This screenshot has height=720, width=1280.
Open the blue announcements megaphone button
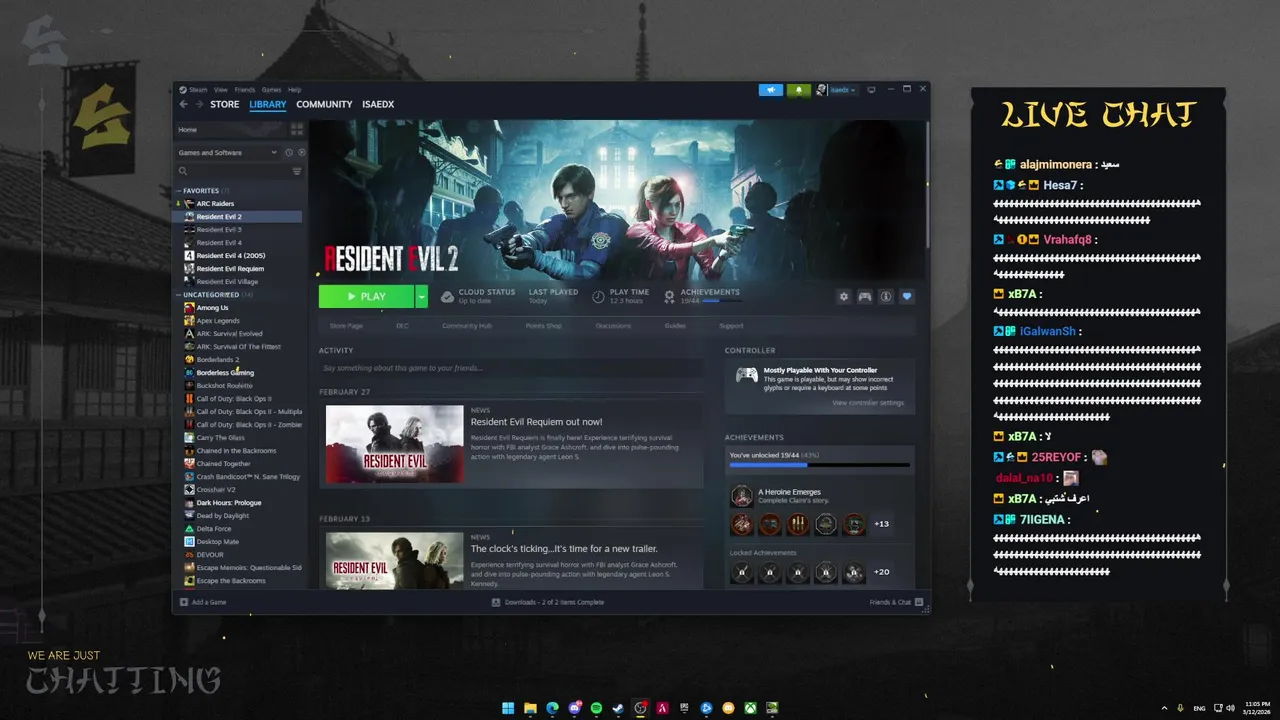(771, 90)
